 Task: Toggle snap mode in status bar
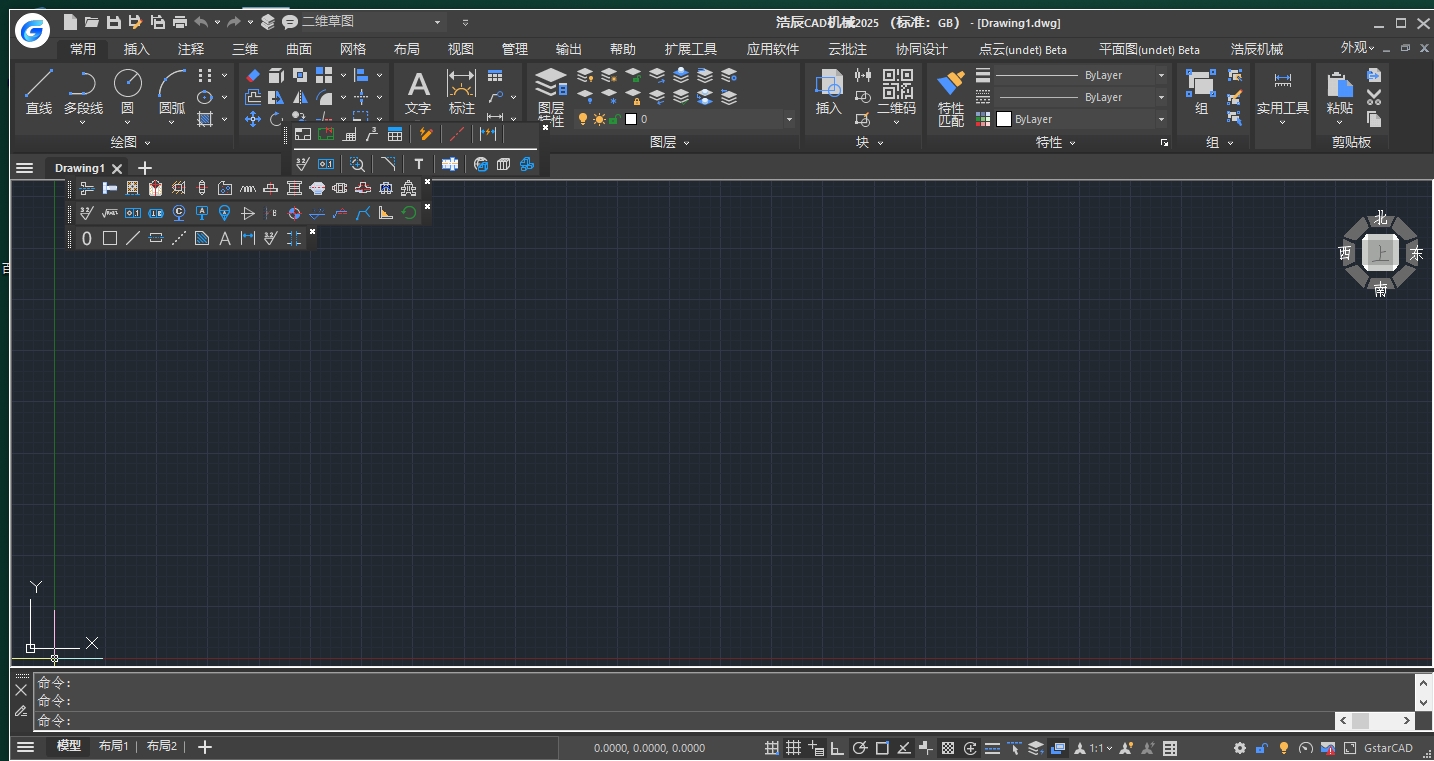click(x=772, y=748)
